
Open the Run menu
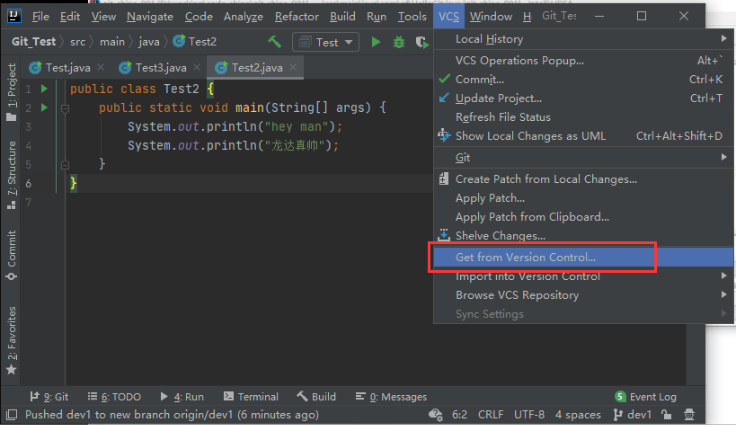pyautogui.click(x=376, y=16)
